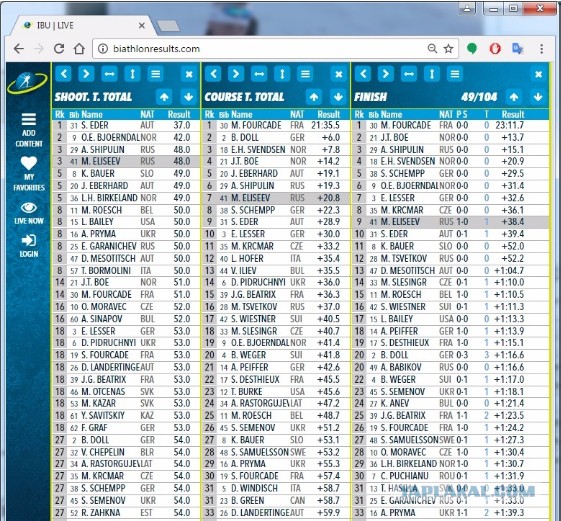Viewport: 561px width, 521px height.
Task: Expand Finish panel height
Action: coord(432,74)
